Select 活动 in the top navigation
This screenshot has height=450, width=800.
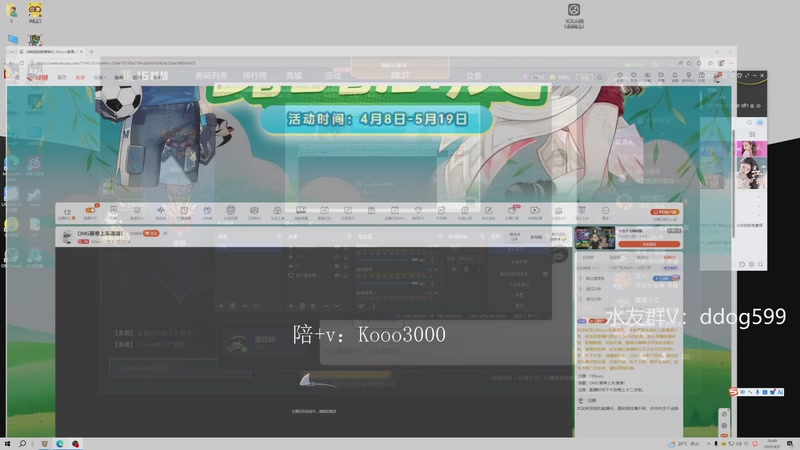point(333,76)
